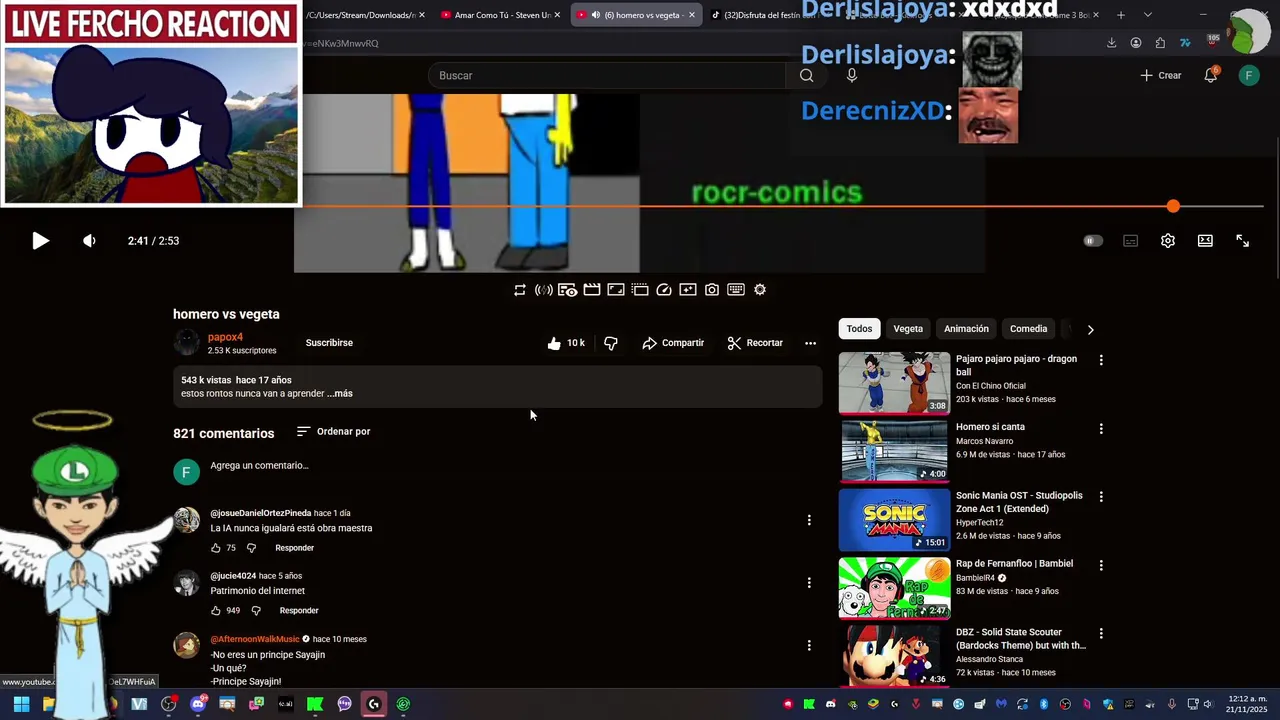Like the video with thumbs up
Viewport: 1280px width, 720px height.
coord(565,343)
